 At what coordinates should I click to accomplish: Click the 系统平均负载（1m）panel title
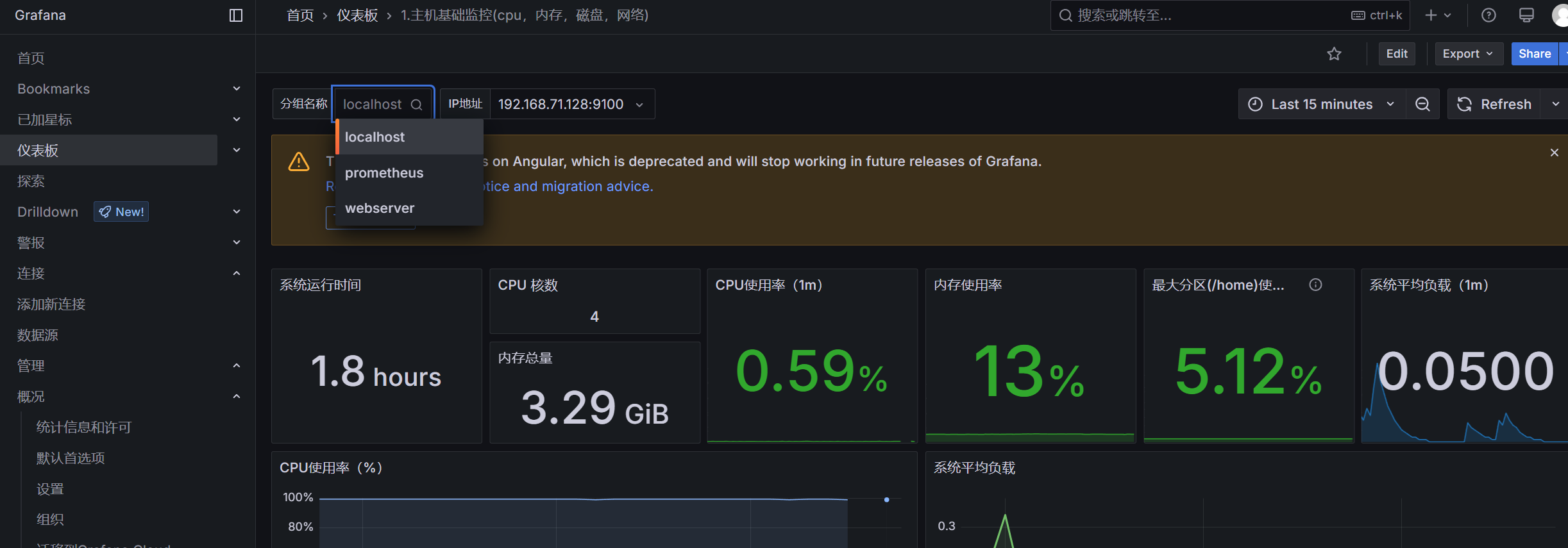[1429, 285]
